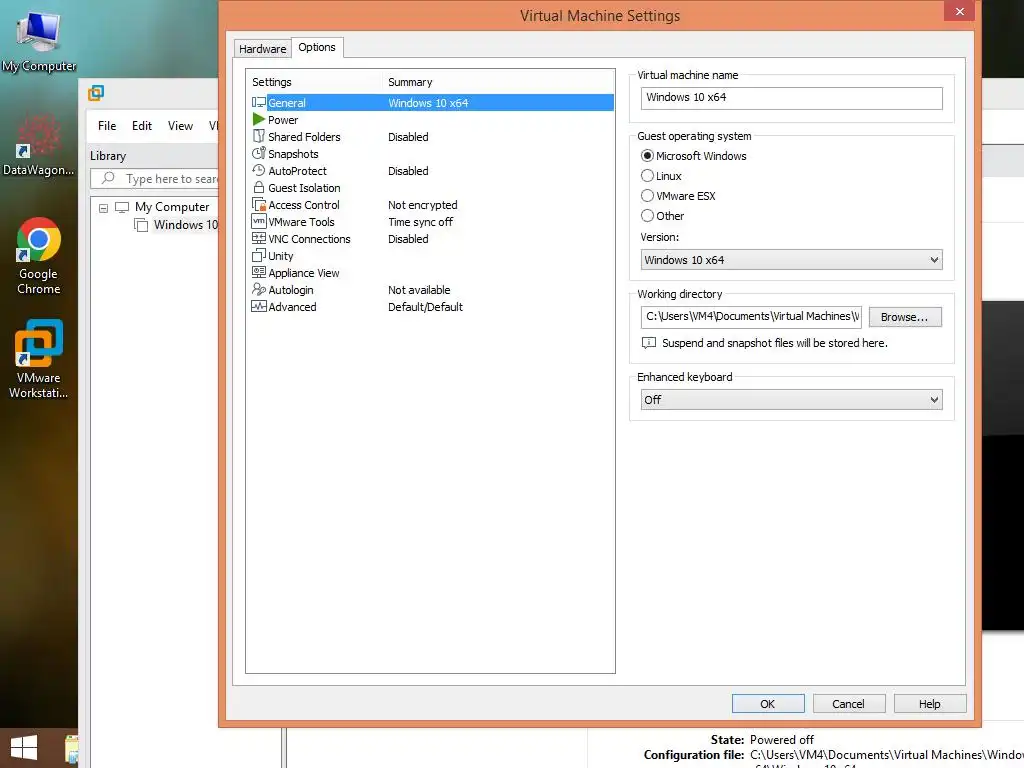The height and width of the screenshot is (768, 1024).
Task: Click the VMware Tools vm icon
Action: (259, 221)
